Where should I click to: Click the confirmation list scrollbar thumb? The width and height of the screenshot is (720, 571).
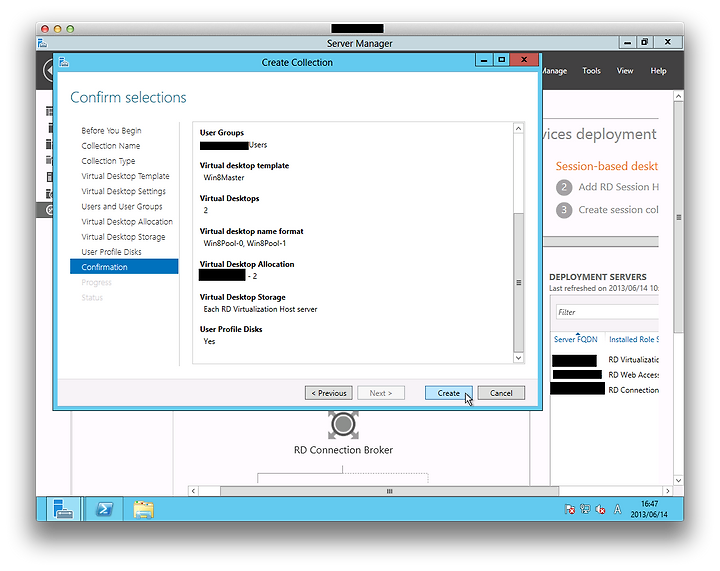click(x=518, y=282)
